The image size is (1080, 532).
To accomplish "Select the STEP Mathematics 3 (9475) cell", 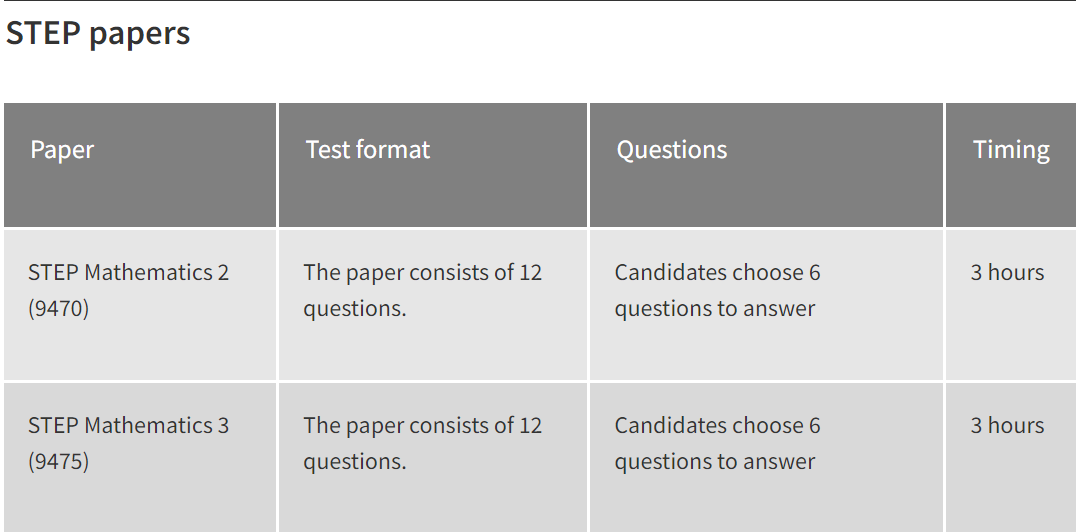I will pos(140,458).
